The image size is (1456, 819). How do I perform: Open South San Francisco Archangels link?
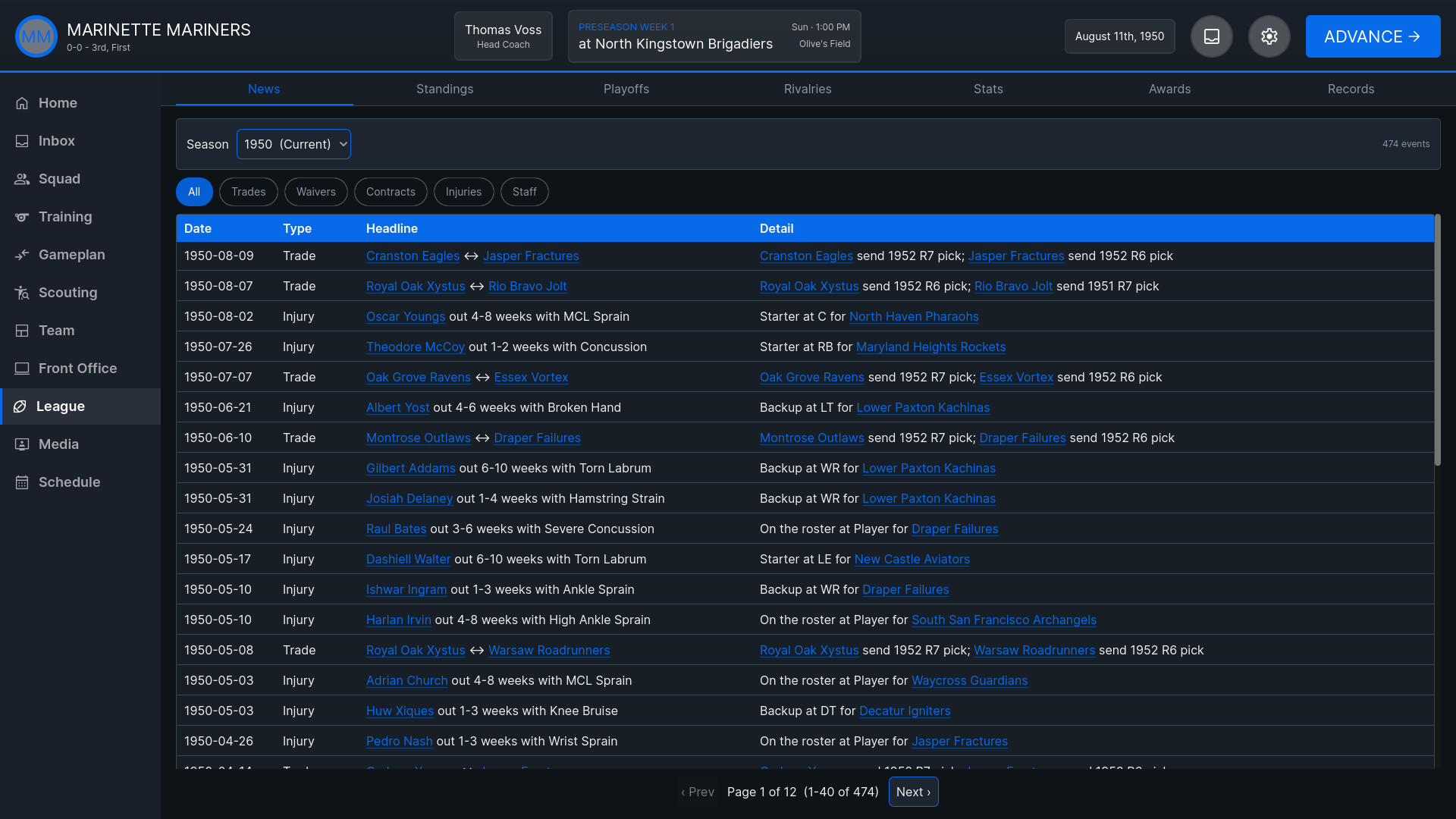tap(1004, 620)
